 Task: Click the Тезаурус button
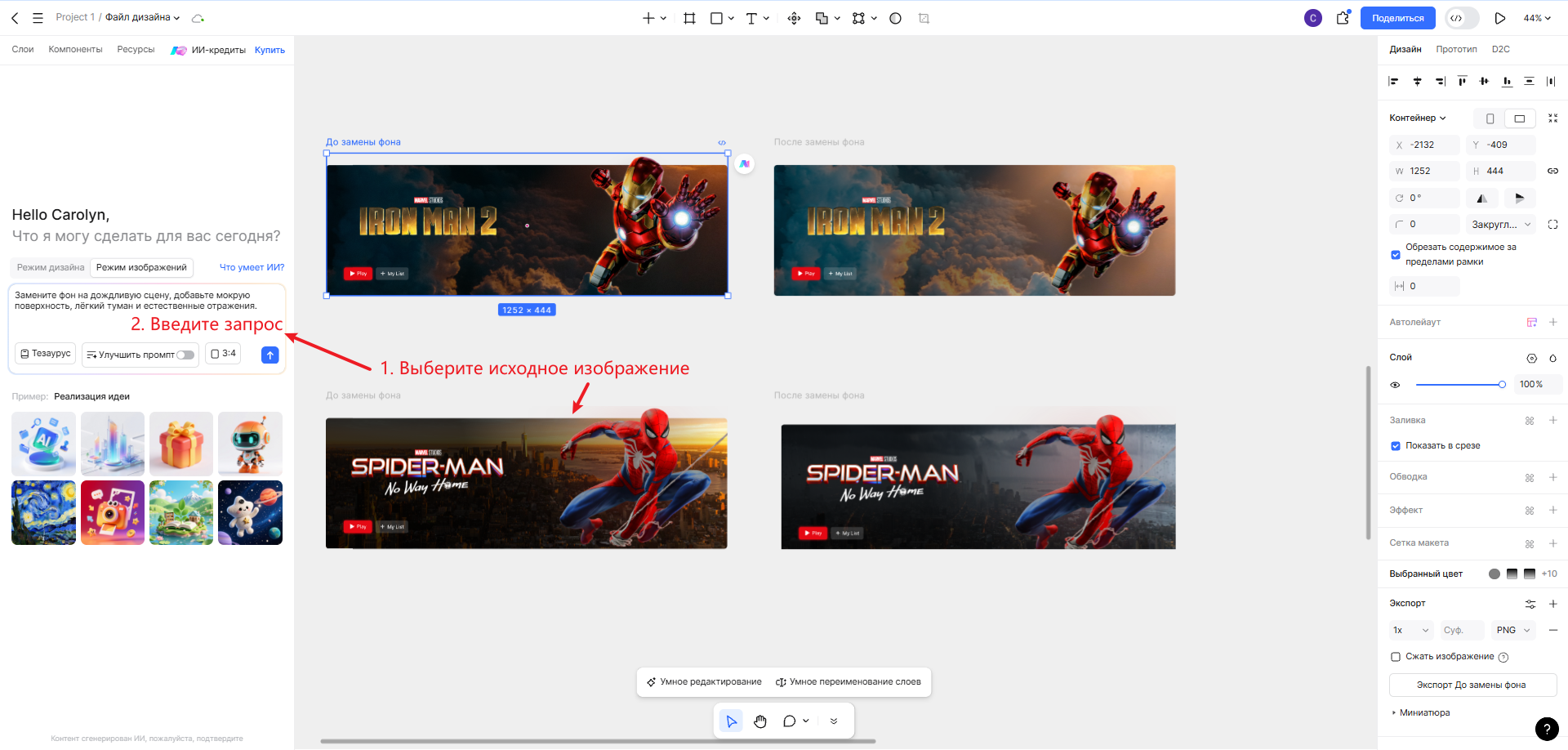[46, 354]
